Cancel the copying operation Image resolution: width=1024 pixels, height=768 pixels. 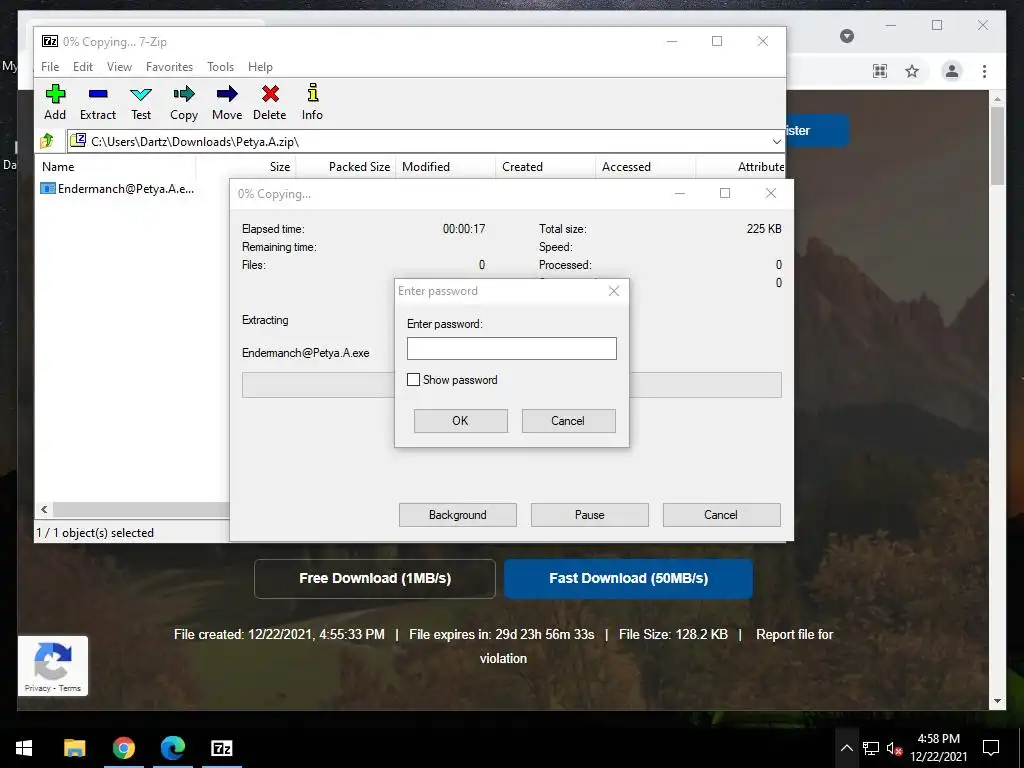pos(721,515)
